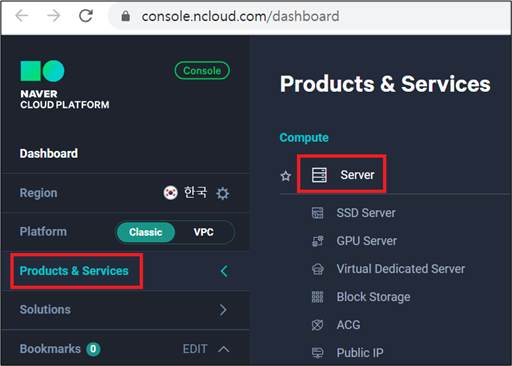Open region settings with the gear icon
This screenshot has height=366, width=512.
point(222,193)
